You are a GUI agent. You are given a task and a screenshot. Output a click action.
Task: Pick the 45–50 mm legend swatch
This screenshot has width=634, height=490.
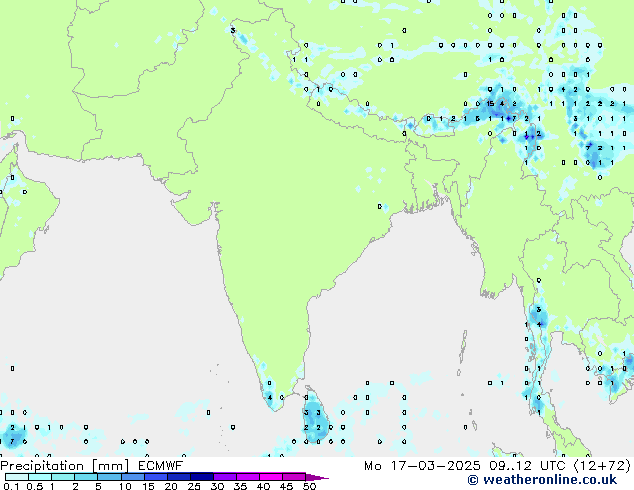click(x=294, y=477)
